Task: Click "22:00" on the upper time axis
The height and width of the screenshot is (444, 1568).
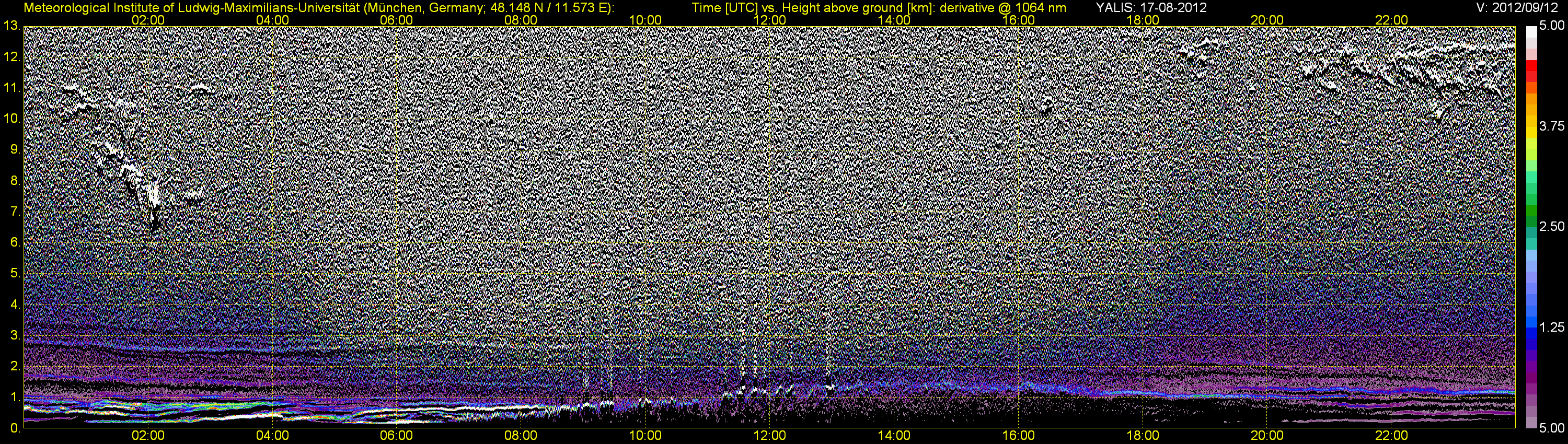Action: [1391, 20]
